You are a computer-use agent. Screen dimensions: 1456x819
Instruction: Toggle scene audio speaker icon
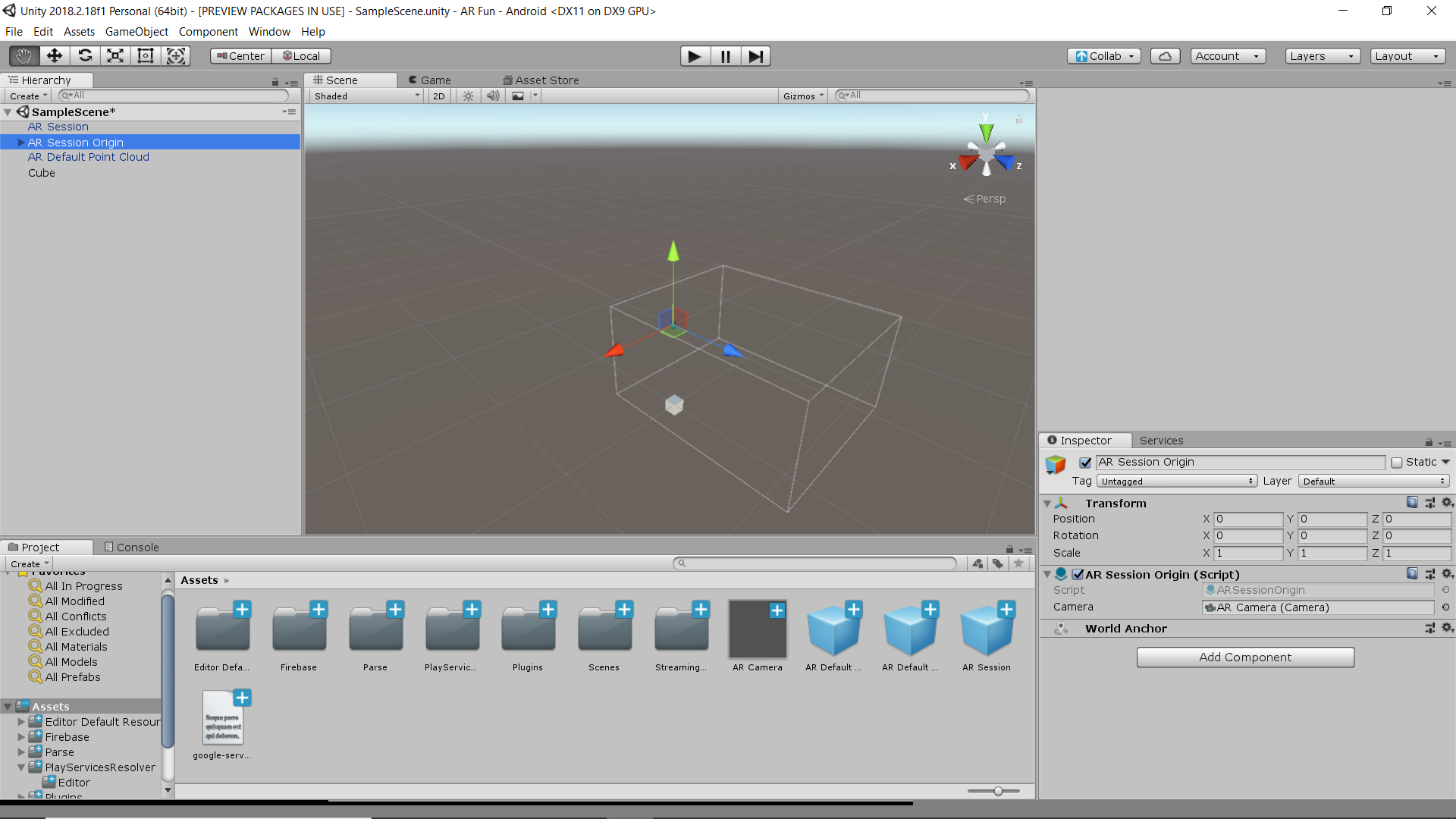pos(493,96)
